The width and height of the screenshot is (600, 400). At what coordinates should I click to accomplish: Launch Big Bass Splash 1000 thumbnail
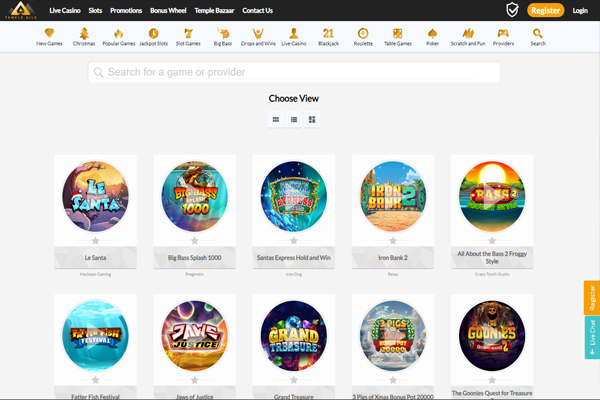coord(194,196)
